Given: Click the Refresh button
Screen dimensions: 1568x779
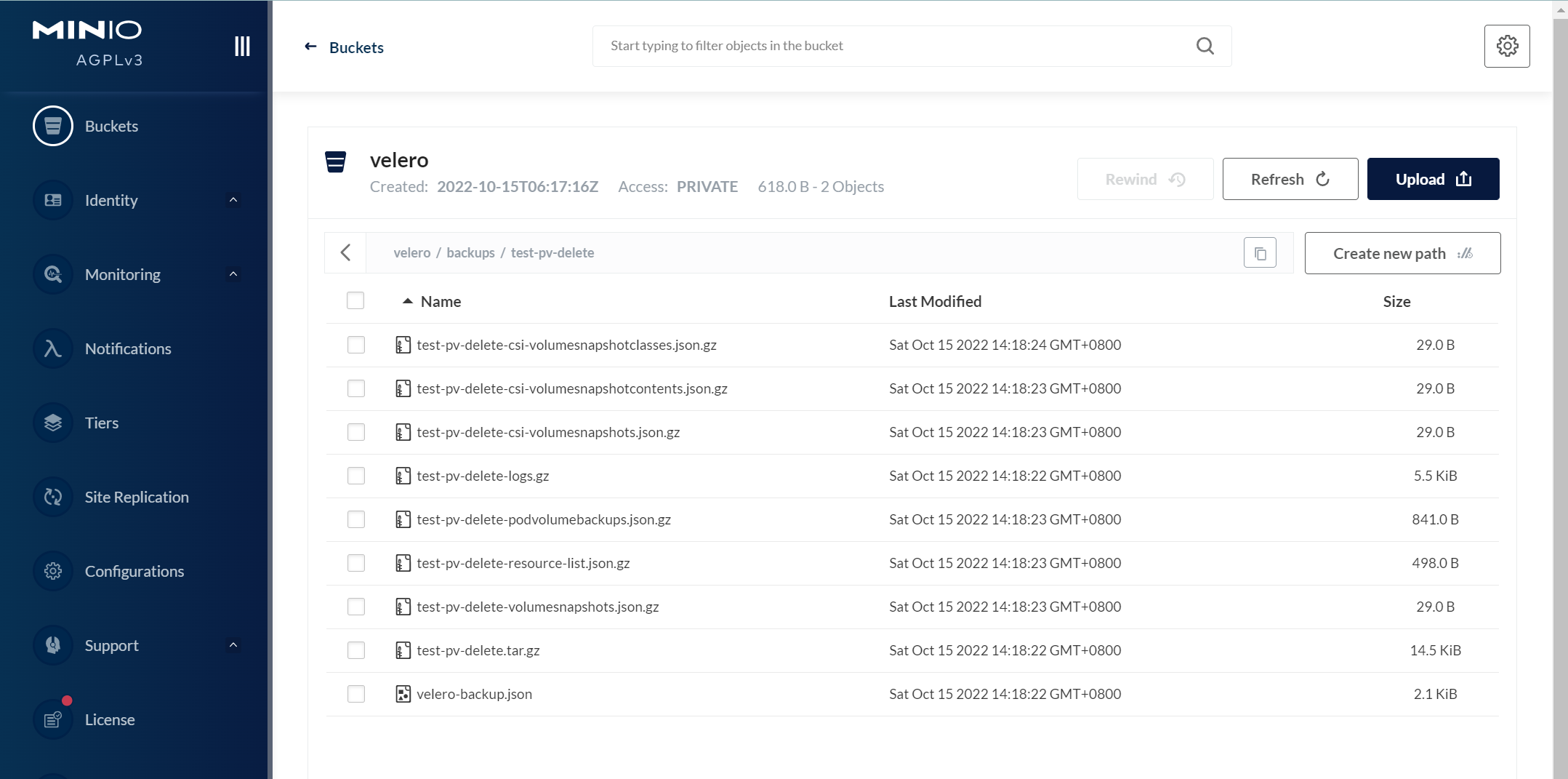Looking at the screenshot, I should click(x=1290, y=179).
